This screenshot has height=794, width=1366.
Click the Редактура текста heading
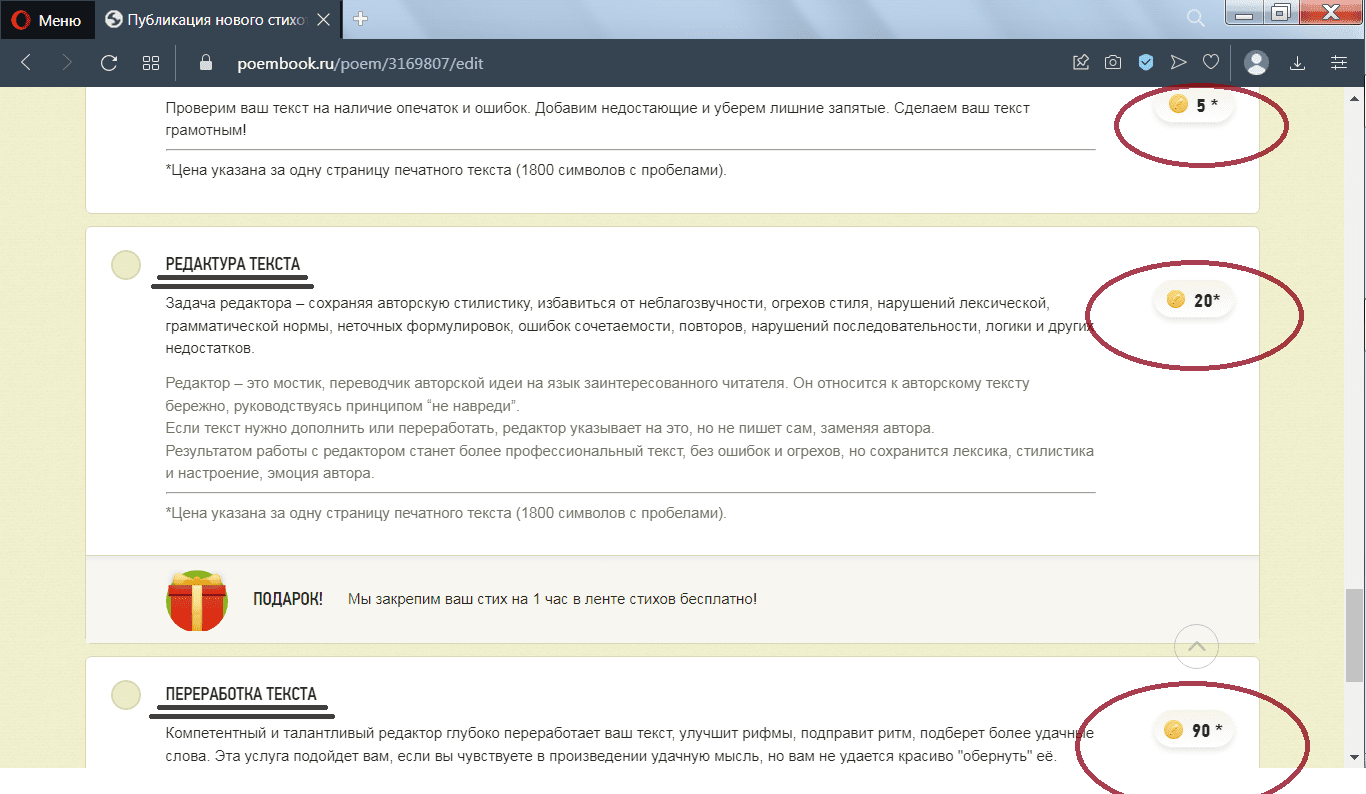tap(232, 264)
